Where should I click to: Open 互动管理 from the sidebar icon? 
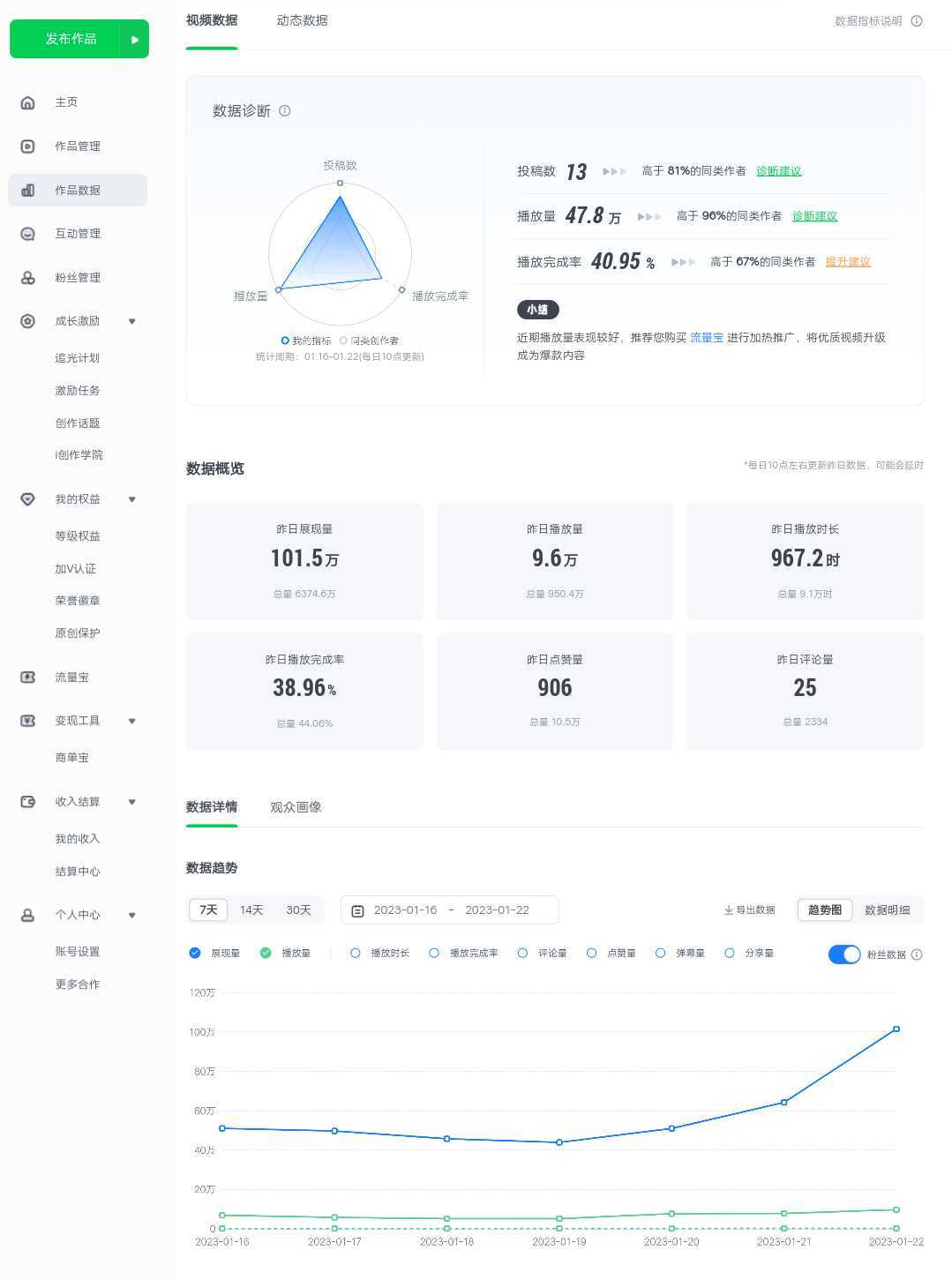[x=27, y=234]
